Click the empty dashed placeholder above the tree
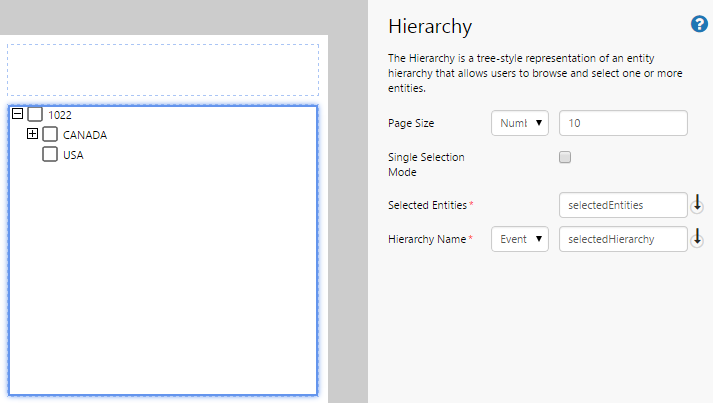Viewport: 713px width, 403px height. point(163,70)
